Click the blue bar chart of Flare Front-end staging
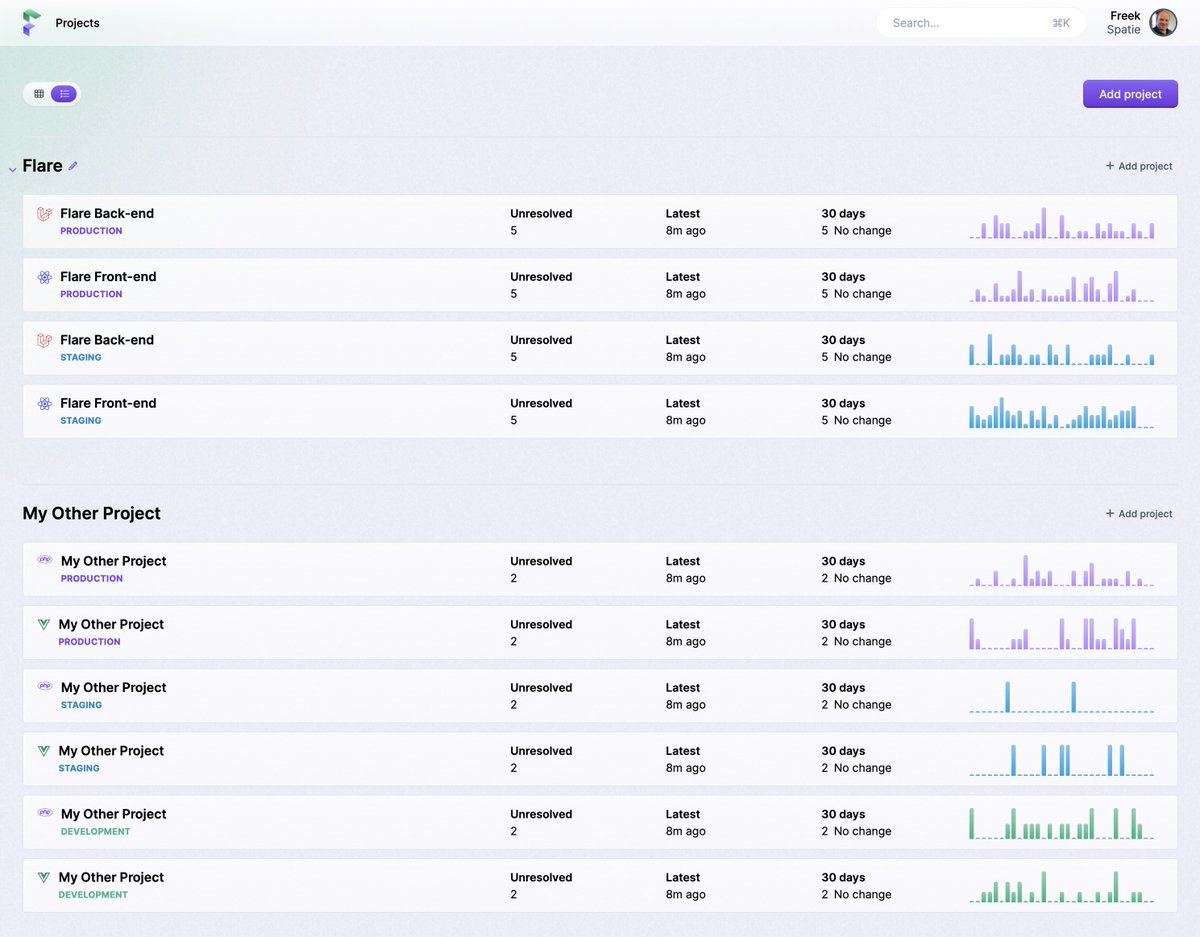Image resolution: width=1200 pixels, height=937 pixels. pos(1061,412)
